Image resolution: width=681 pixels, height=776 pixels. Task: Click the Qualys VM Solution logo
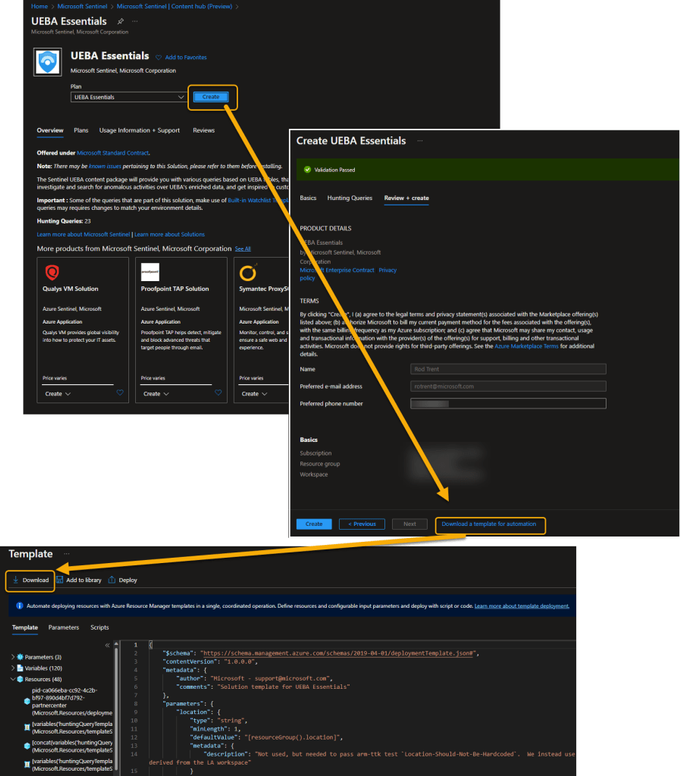click(52, 272)
